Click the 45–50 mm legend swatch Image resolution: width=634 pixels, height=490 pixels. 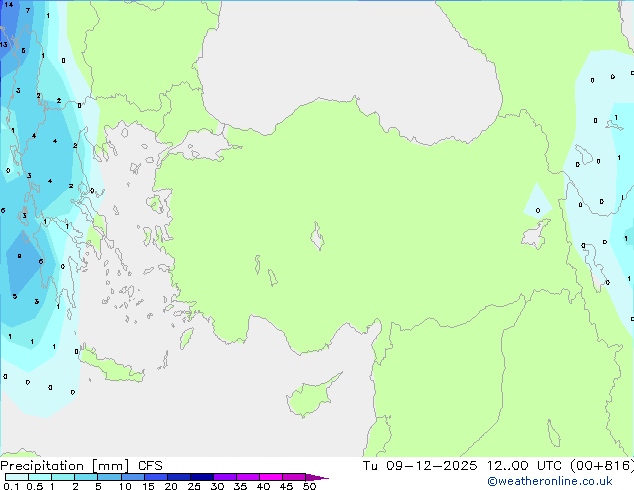coord(294,477)
